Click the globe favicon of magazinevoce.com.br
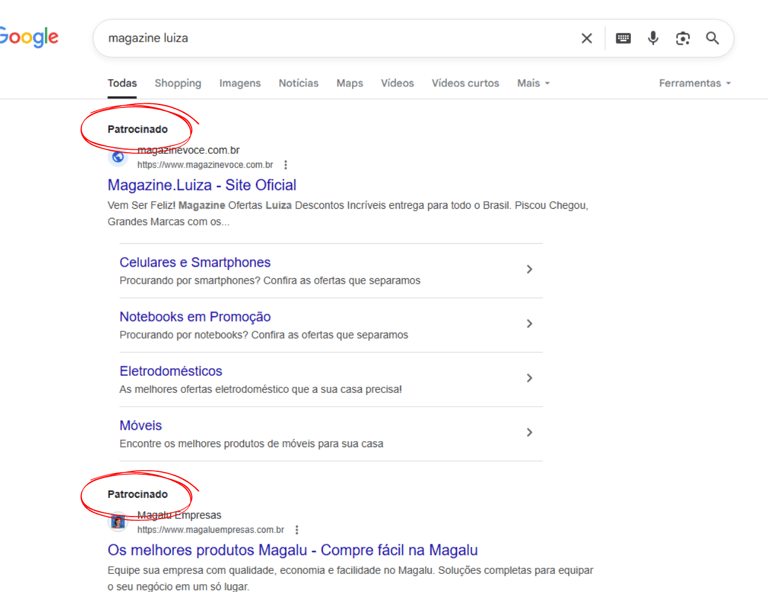 [118, 157]
